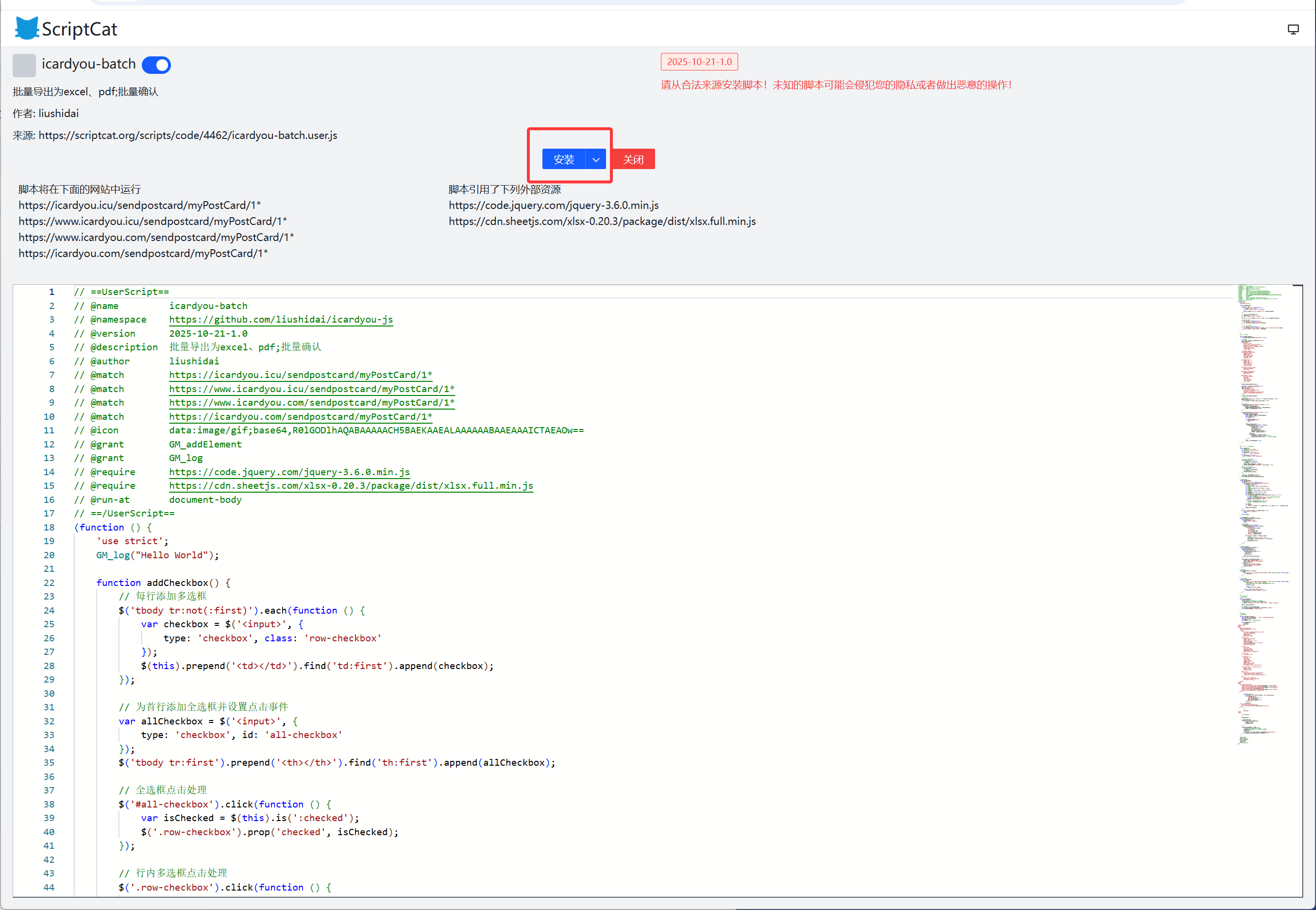This screenshot has width=1316, height=910.
Task: Click the ScriptCat cat logo
Action: [x=27, y=29]
